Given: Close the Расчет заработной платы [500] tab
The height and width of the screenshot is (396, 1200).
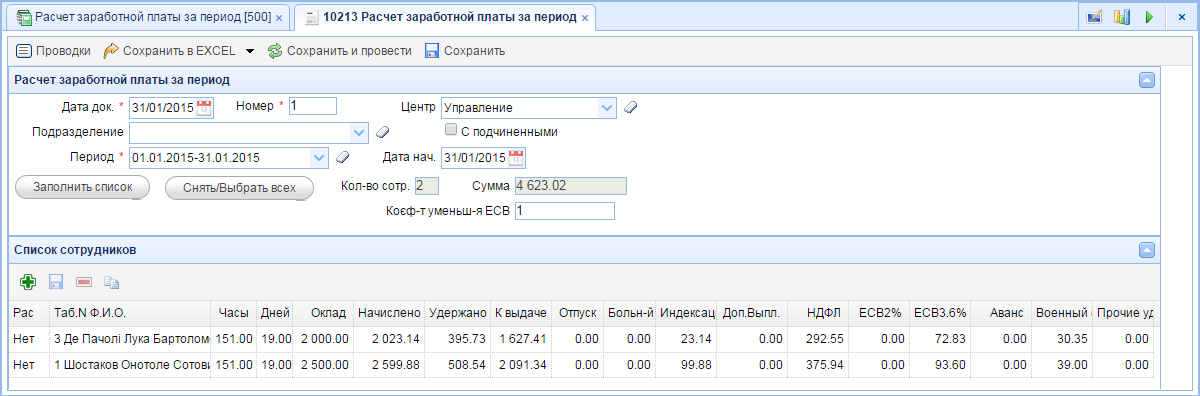Looking at the screenshot, I should click(279, 18).
